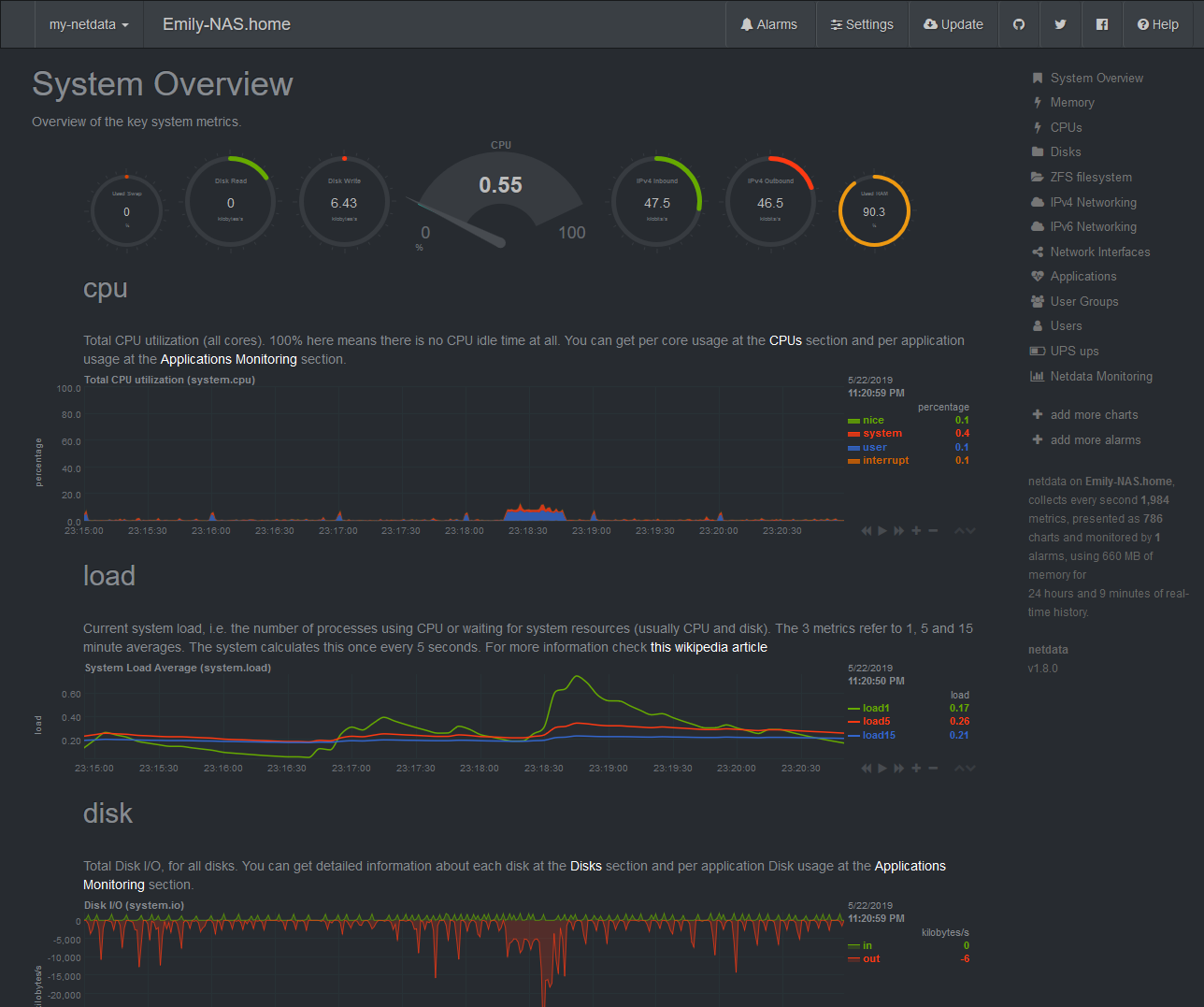Zoom out CPU chart with minus icon
Screen dimensions: 1204x1007
tap(933, 531)
